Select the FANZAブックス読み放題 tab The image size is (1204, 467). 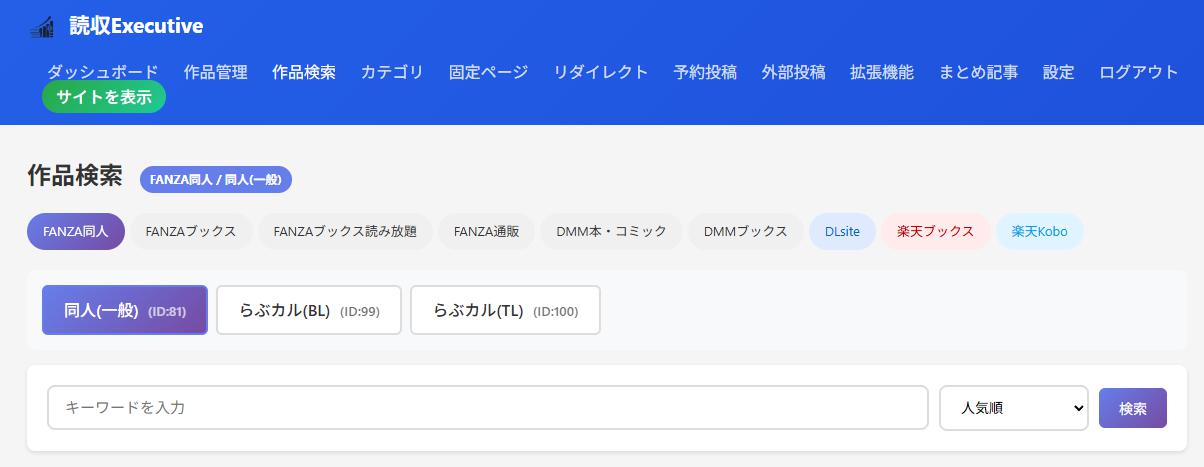tap(345, 231)
